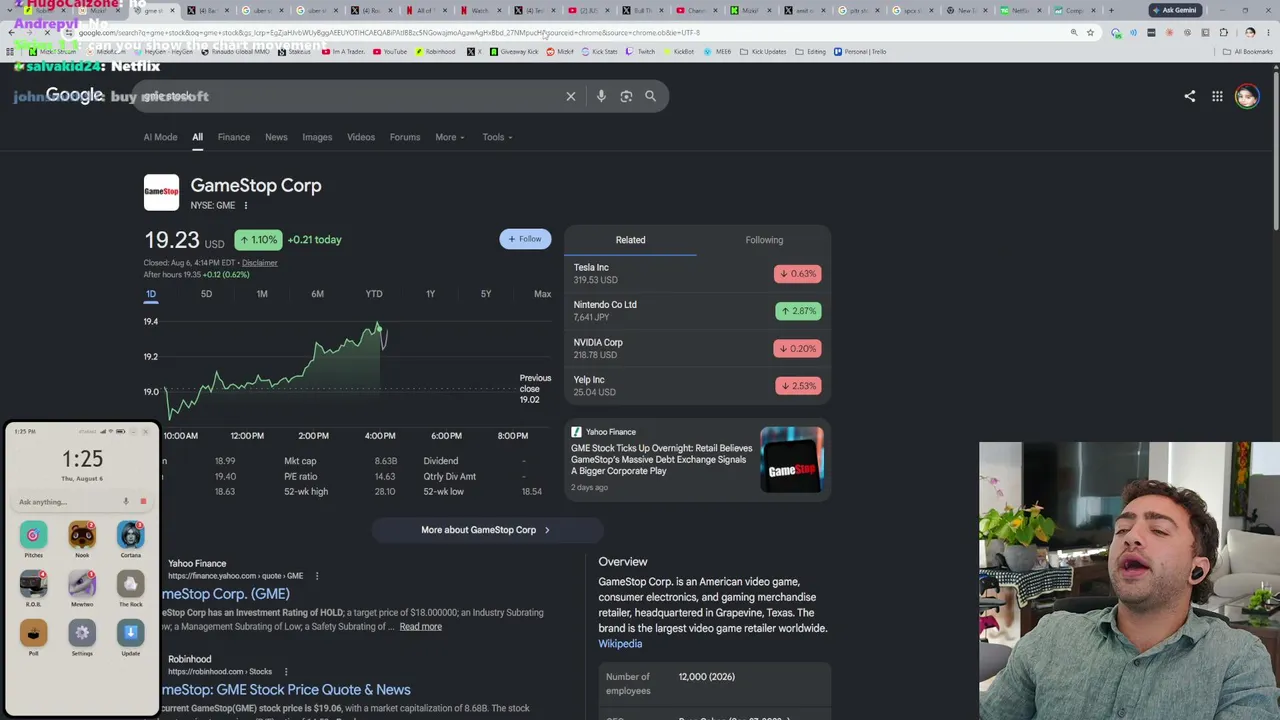Switch chart range to 1Y
This screenshot has width=1280, height=720.
(430, 294)
